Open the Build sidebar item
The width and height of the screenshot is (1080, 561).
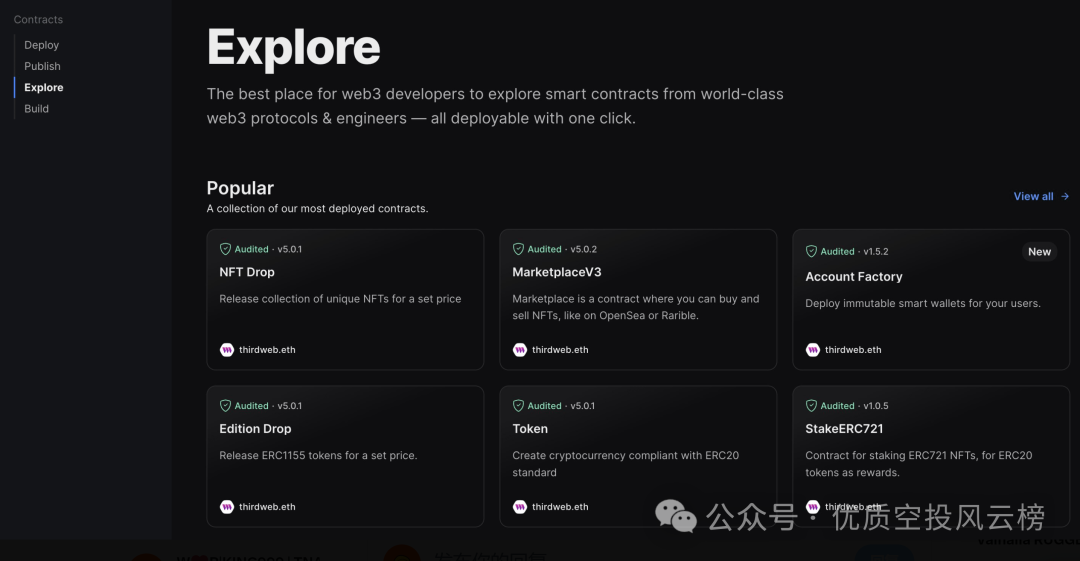(x=37, y=109)
